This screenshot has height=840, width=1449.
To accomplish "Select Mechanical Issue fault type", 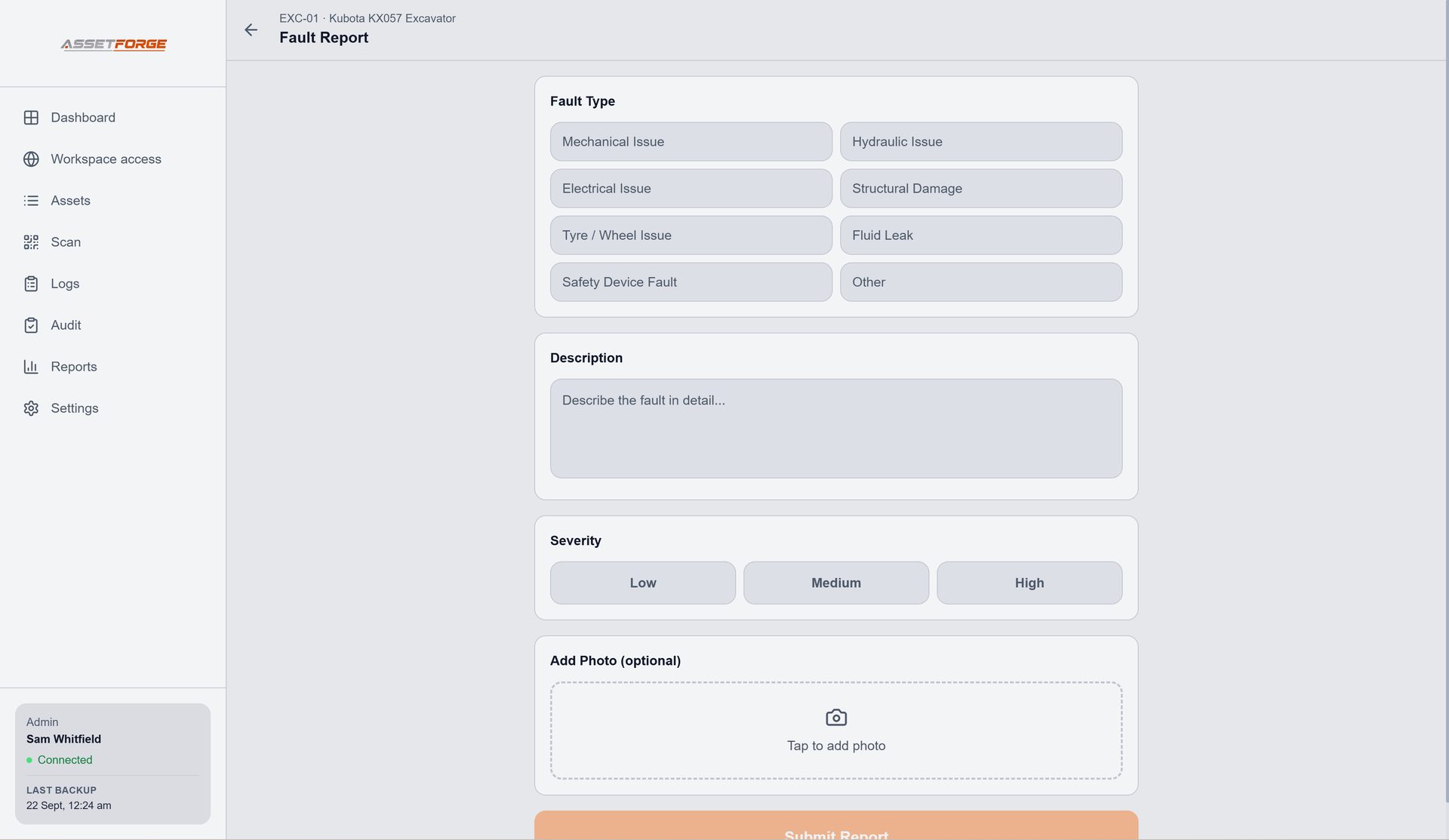I will (691, 142).
